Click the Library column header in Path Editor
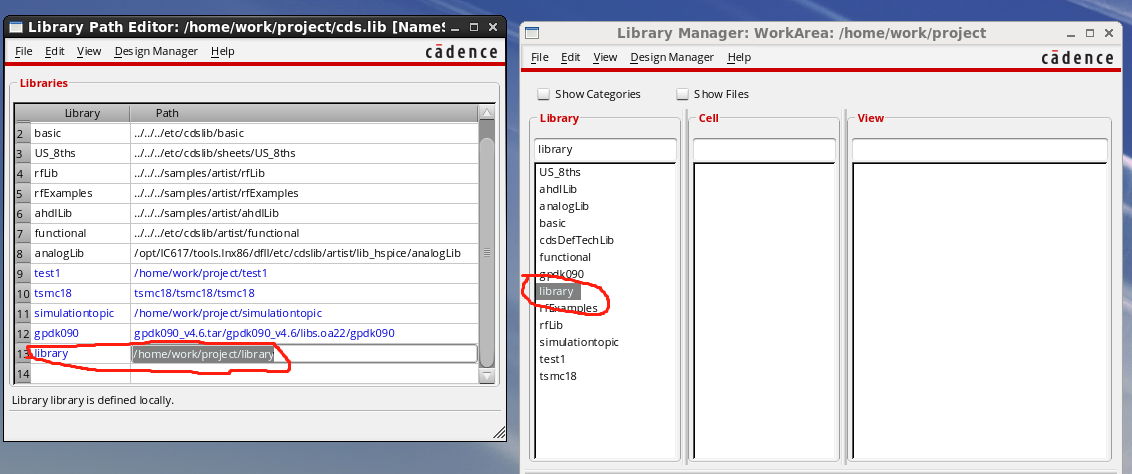 [79, 113]
